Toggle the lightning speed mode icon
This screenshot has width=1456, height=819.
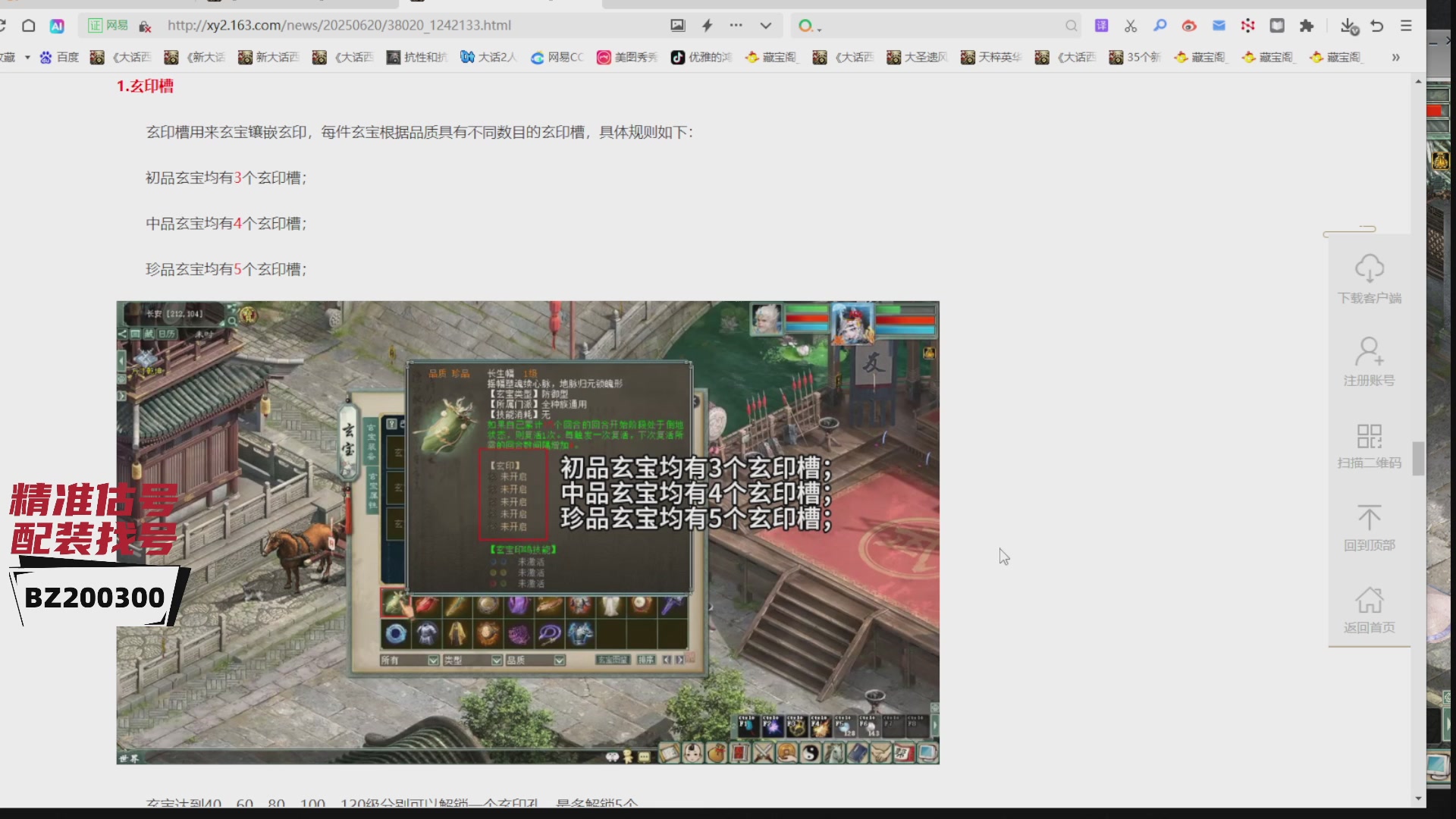(x=708, y=26)
